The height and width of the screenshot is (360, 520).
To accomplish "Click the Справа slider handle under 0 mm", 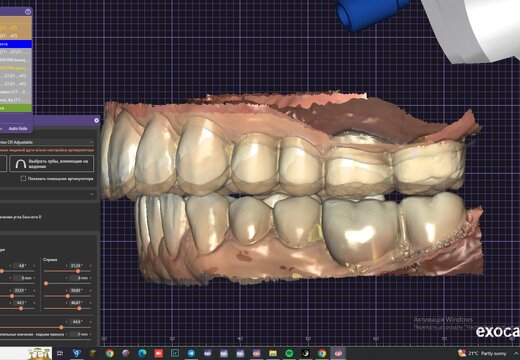I will coord(46,283).
